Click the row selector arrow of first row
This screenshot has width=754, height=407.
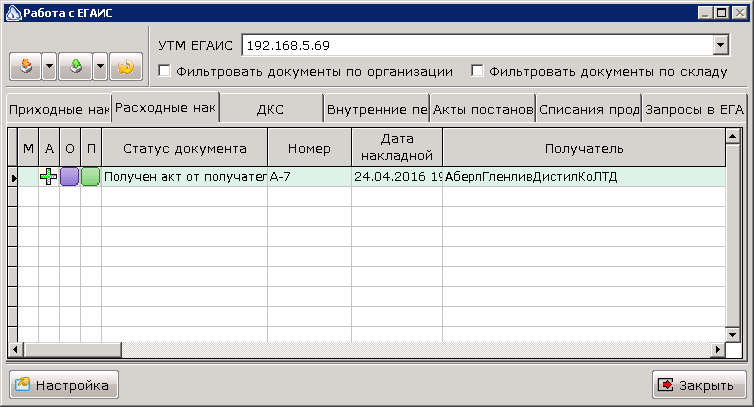[13, 178]
